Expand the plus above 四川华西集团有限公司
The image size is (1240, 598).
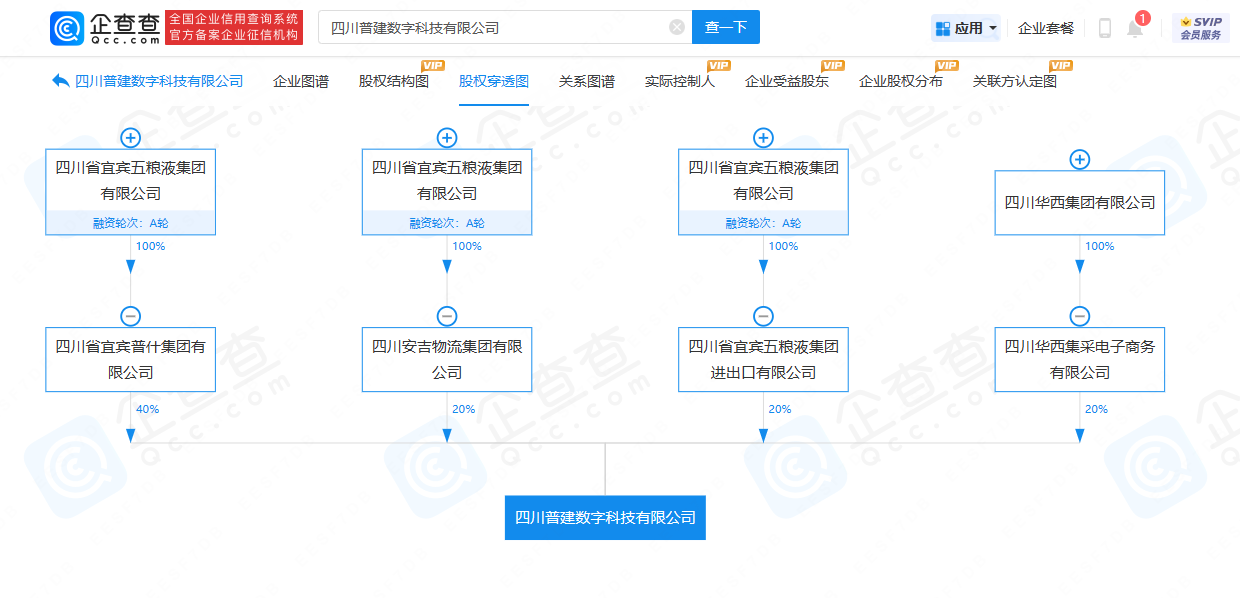(1080, 159)
